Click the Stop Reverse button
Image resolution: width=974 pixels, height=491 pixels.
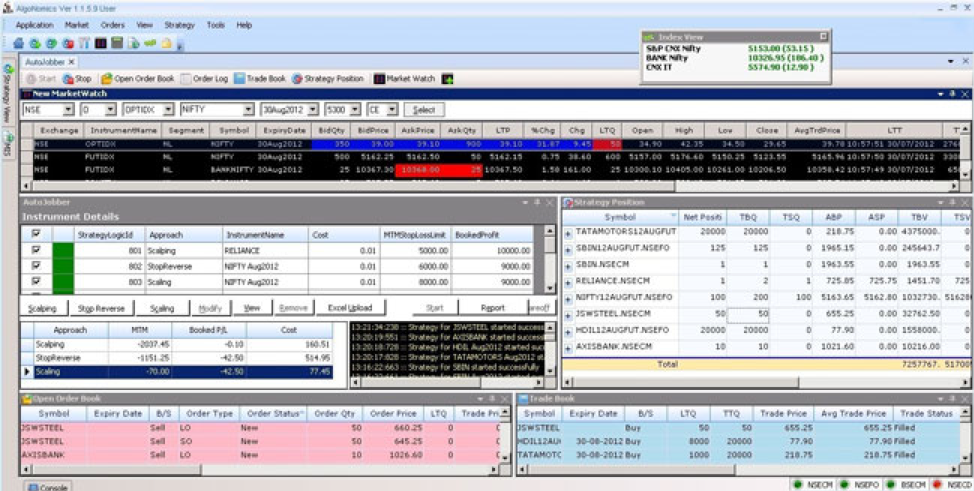click(101, 308)
